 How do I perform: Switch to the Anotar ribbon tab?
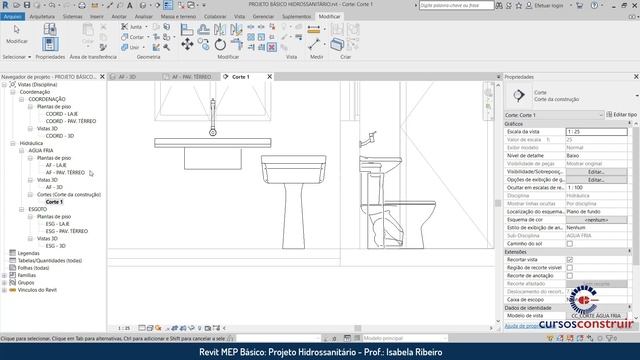coord(119,16)
